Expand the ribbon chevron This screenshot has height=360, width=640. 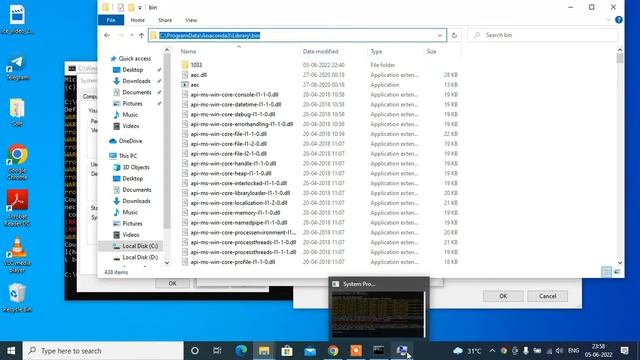(608, 20)
